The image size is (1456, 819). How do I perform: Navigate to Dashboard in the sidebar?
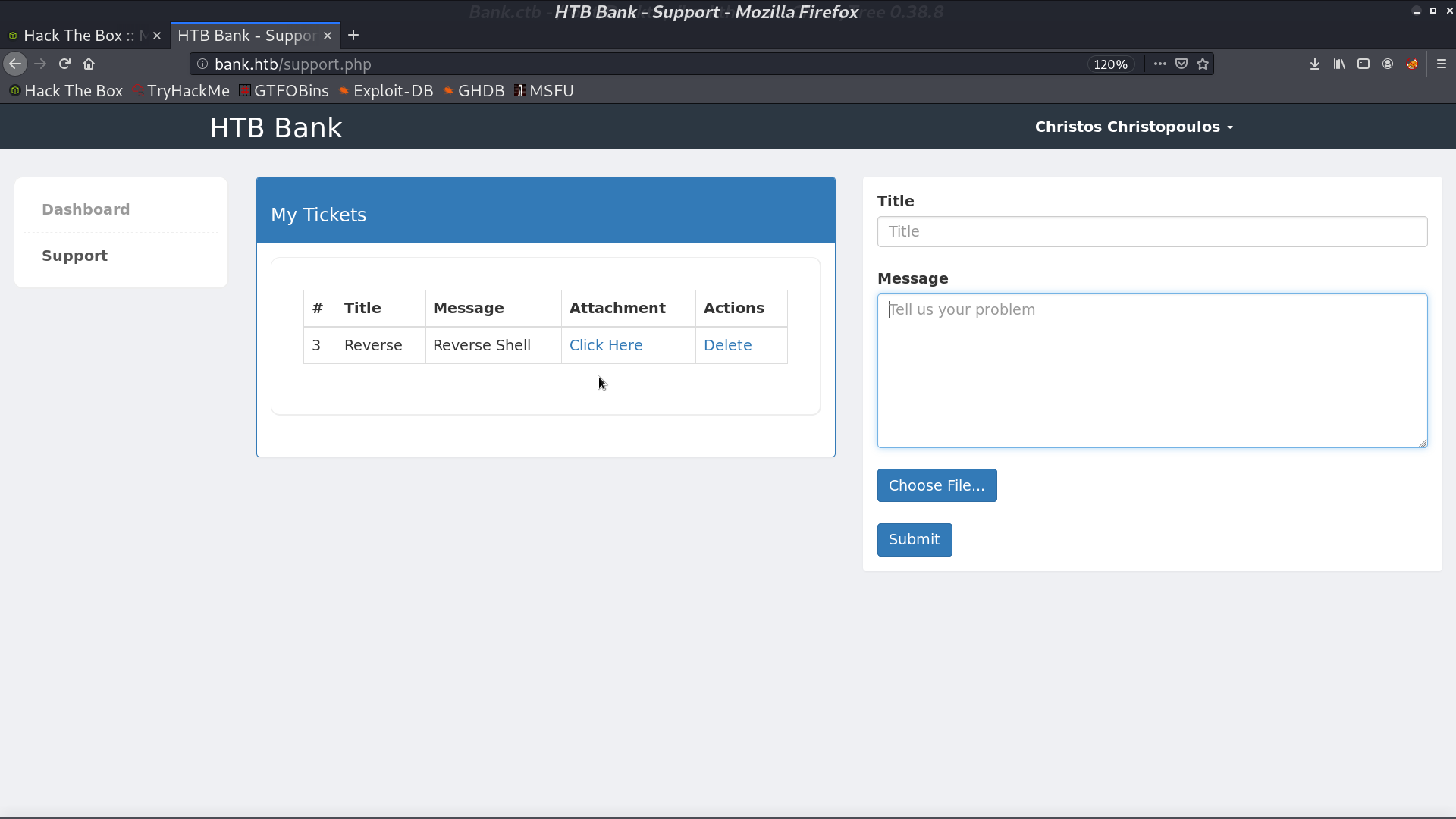(x=86, y=209)
